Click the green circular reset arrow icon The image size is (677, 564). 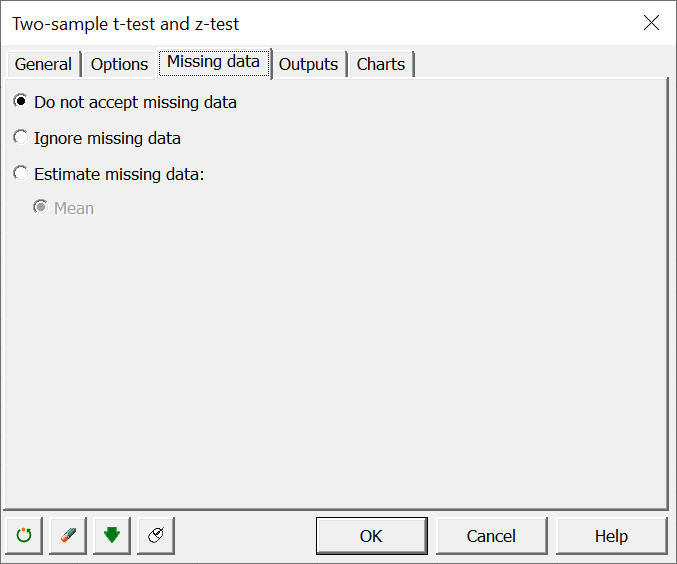click(24, 535)
